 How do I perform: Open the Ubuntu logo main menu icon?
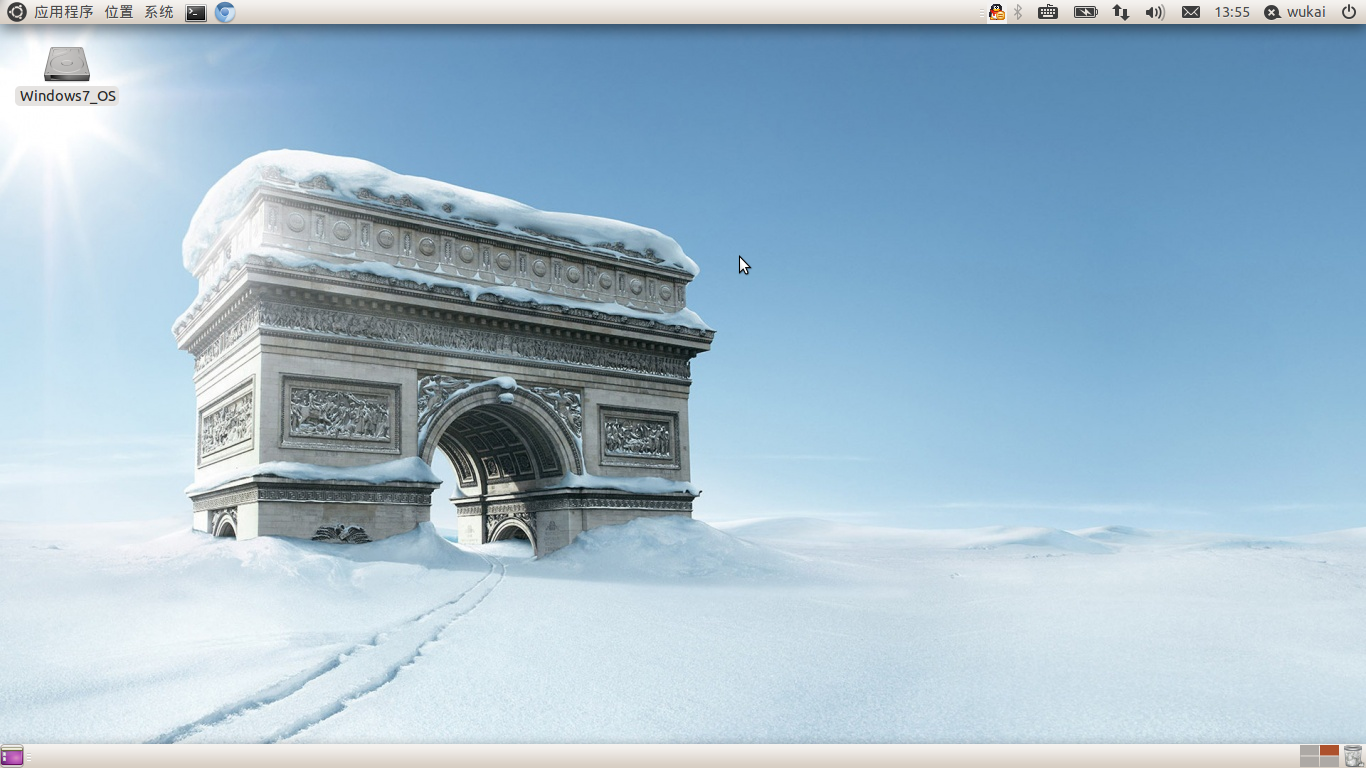tap(16, 12)
